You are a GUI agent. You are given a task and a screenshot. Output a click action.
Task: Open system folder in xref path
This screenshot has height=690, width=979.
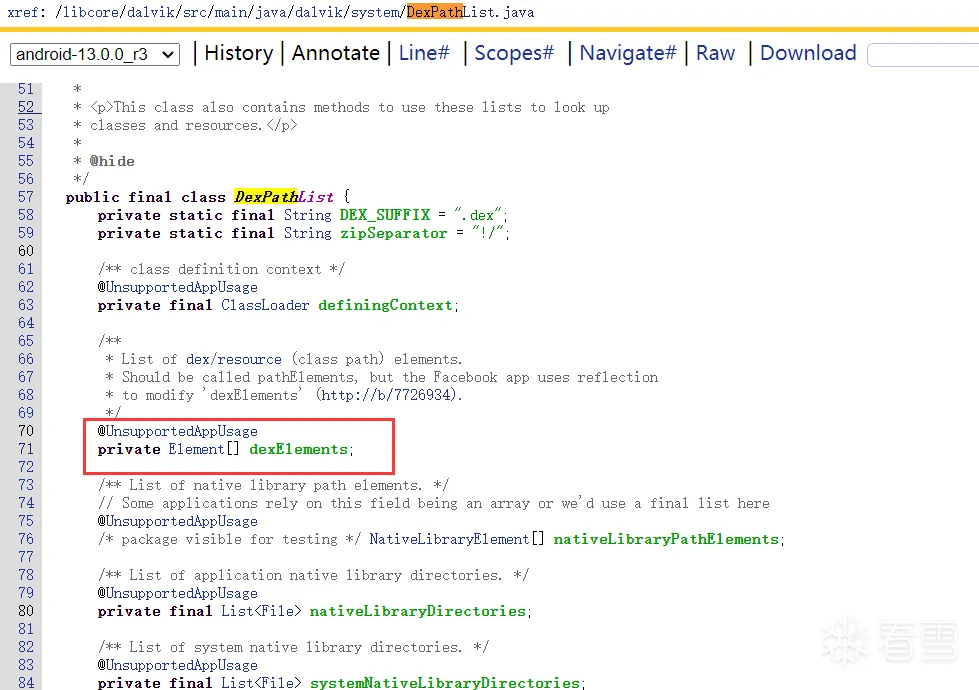(x=375, y=12)
